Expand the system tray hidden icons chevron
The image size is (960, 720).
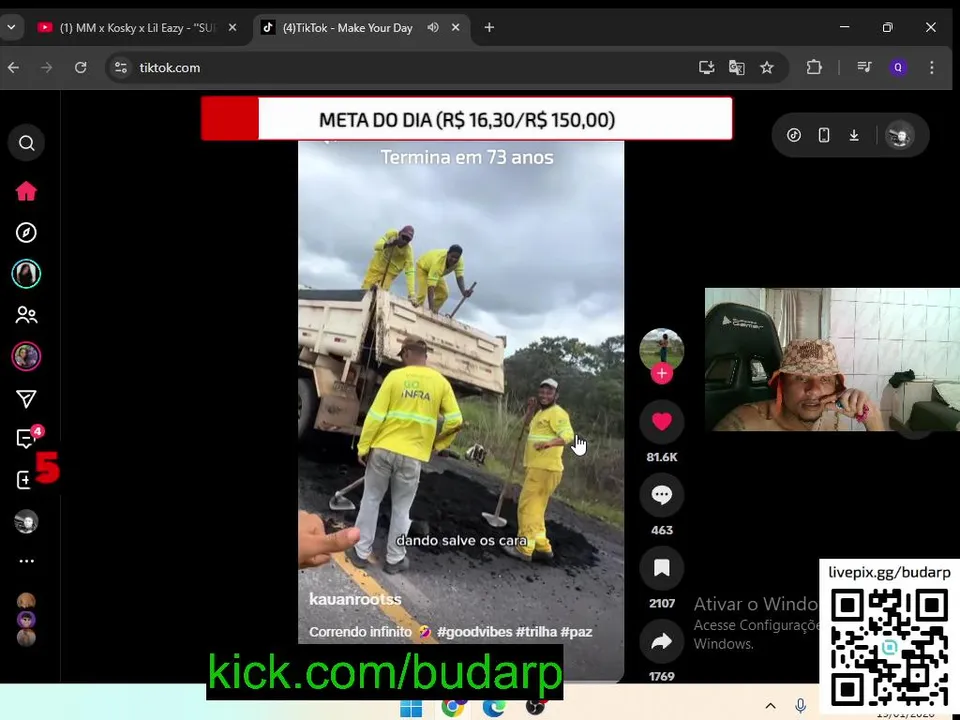coord(771,706)
